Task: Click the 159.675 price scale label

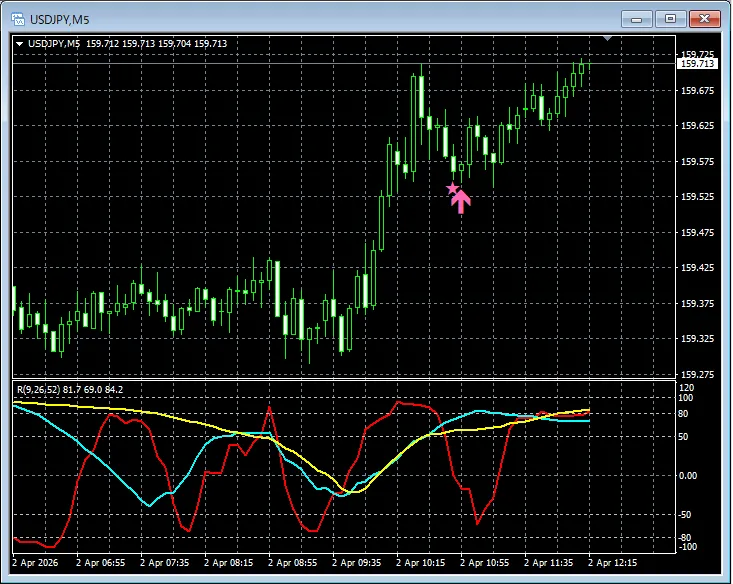Action: pyautogui.click(x=697, y=91)
